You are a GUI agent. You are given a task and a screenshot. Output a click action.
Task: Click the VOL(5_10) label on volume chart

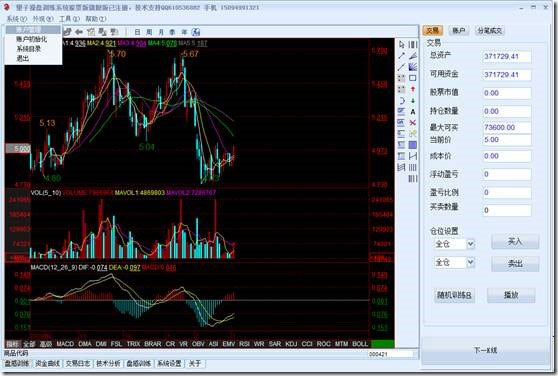pyautogui.click(x=46, y=193)
